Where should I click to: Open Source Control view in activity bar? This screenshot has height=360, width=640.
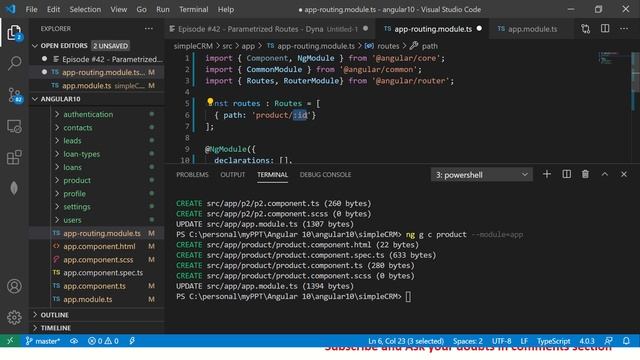[x=15, y=95]
